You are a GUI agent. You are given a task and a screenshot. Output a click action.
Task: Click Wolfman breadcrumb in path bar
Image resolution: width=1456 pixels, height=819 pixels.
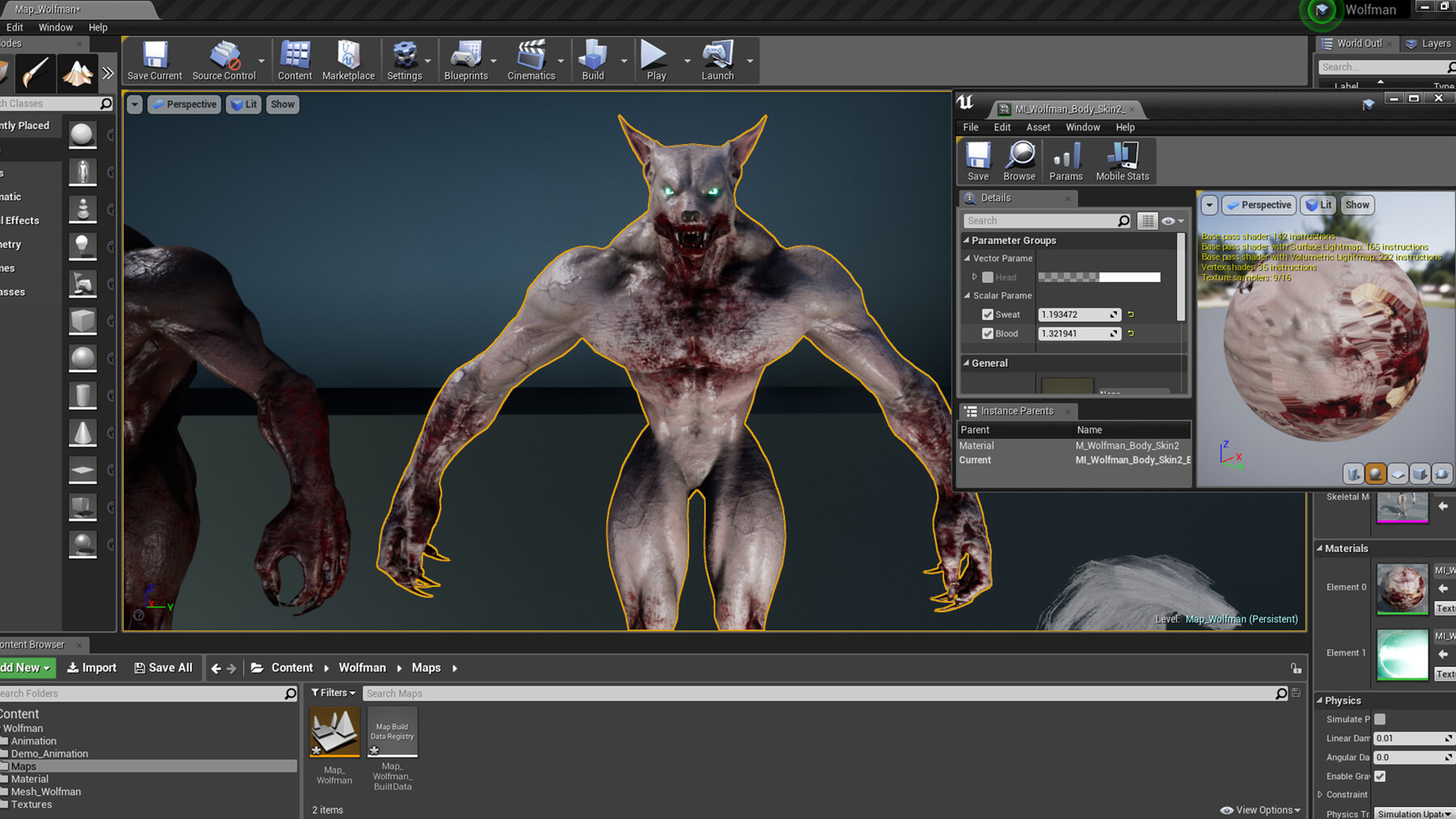[362, 668]
